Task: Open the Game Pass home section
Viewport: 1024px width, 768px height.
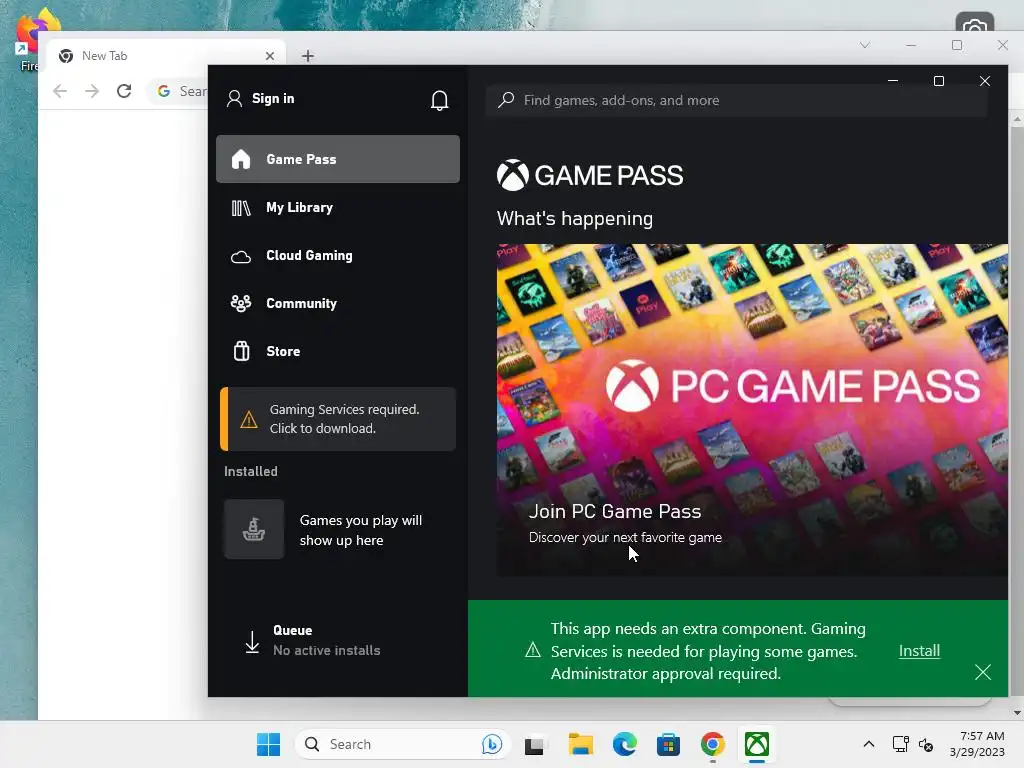Action: (x=338, y=159)
